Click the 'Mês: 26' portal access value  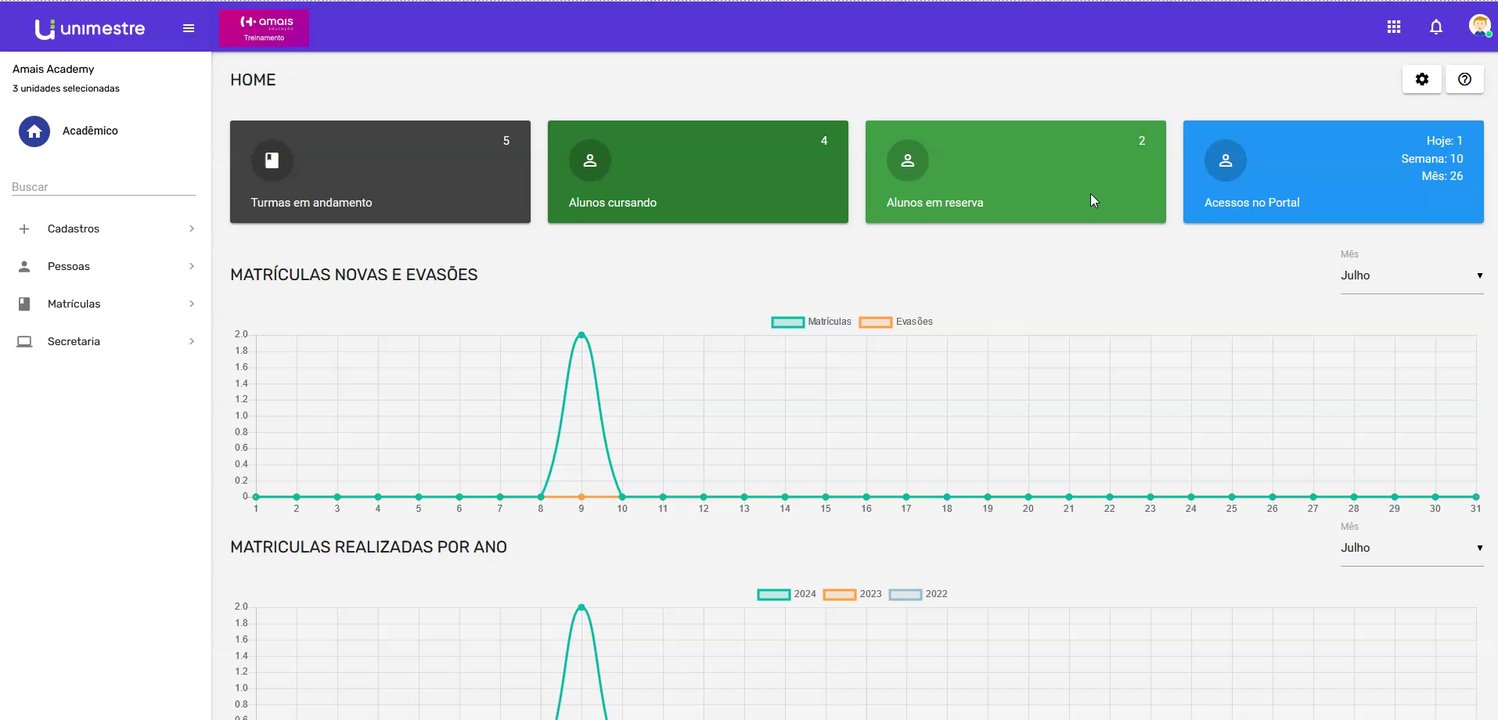[1442, 176]
